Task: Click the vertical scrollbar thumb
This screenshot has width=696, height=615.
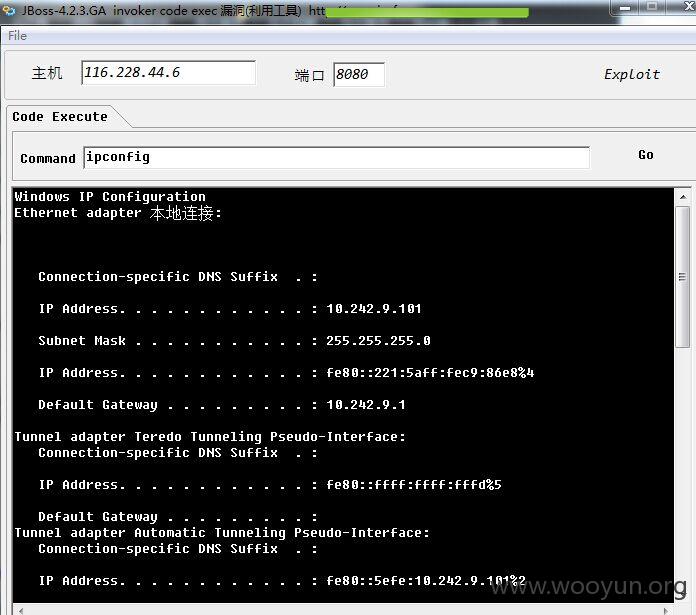Action: click(682, 277)
